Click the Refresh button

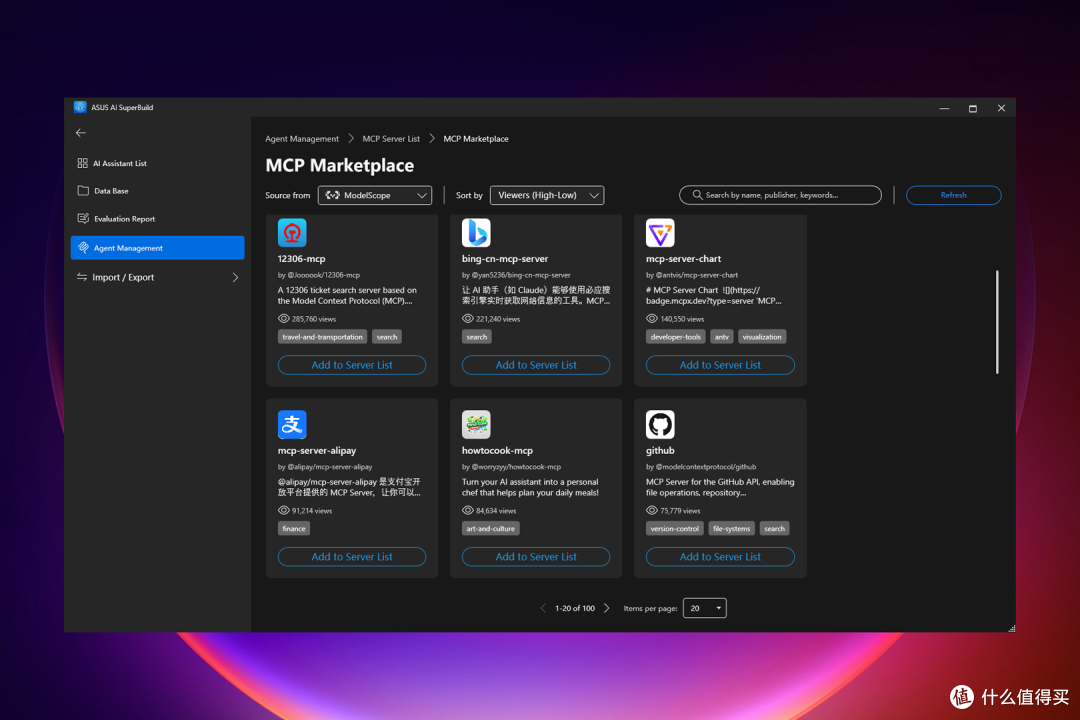pos(953,195)
